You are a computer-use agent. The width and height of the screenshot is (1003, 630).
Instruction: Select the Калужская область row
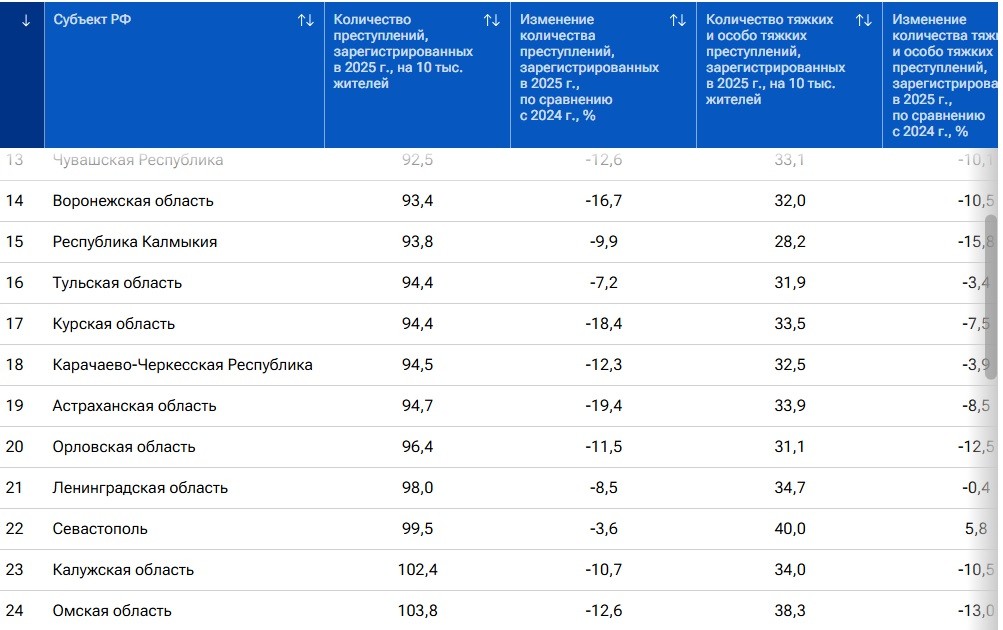pos(123,570)
